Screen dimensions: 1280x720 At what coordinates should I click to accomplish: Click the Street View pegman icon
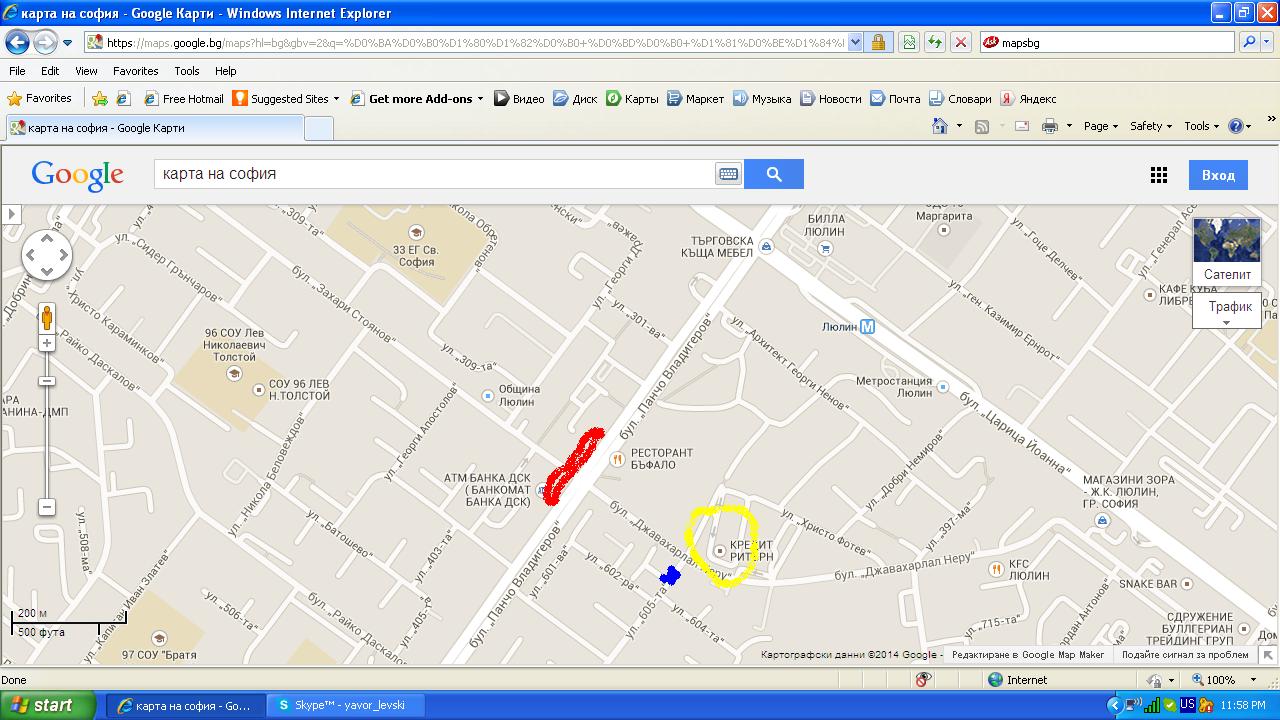46,318
